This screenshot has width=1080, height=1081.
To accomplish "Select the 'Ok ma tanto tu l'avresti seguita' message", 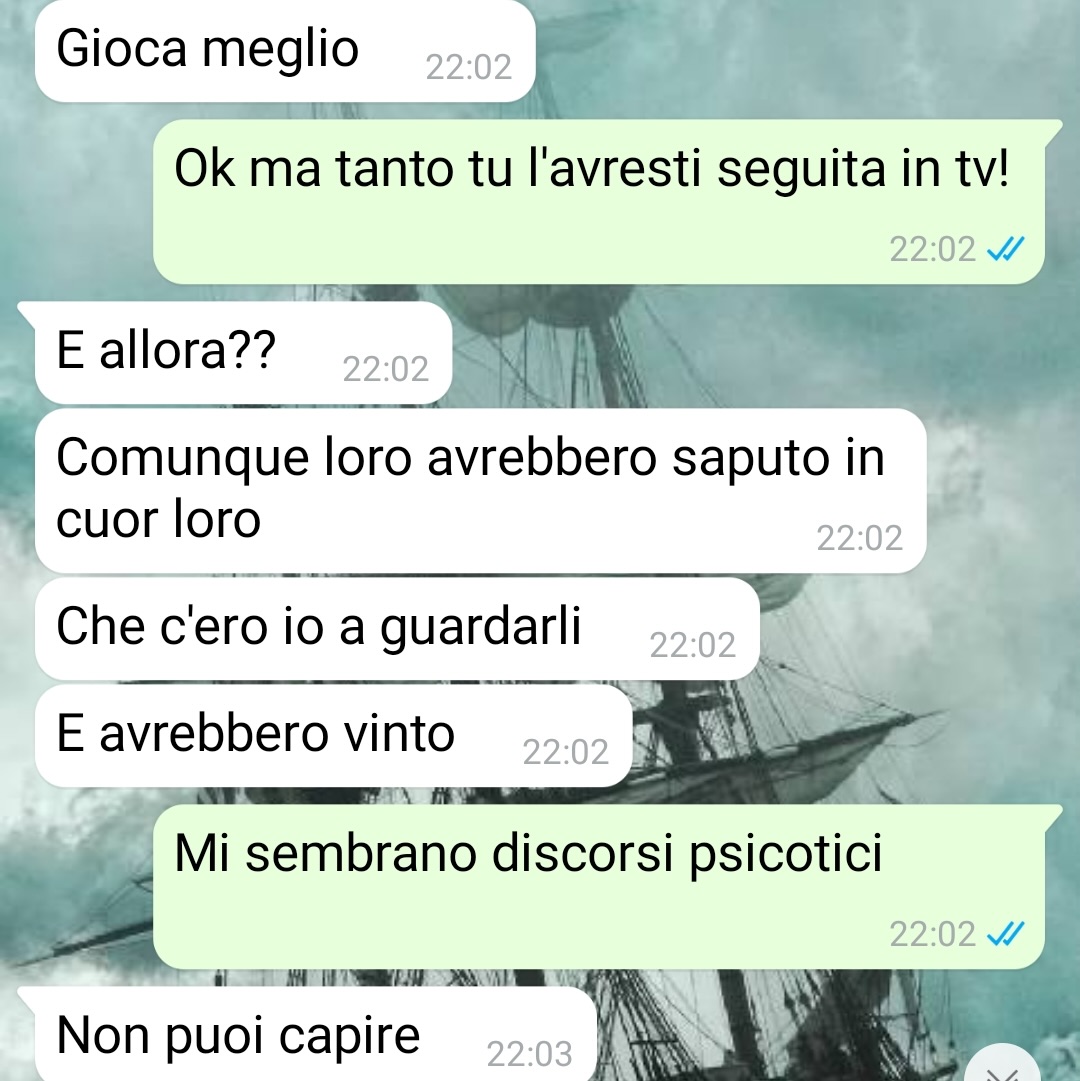I will click(599, 201).
